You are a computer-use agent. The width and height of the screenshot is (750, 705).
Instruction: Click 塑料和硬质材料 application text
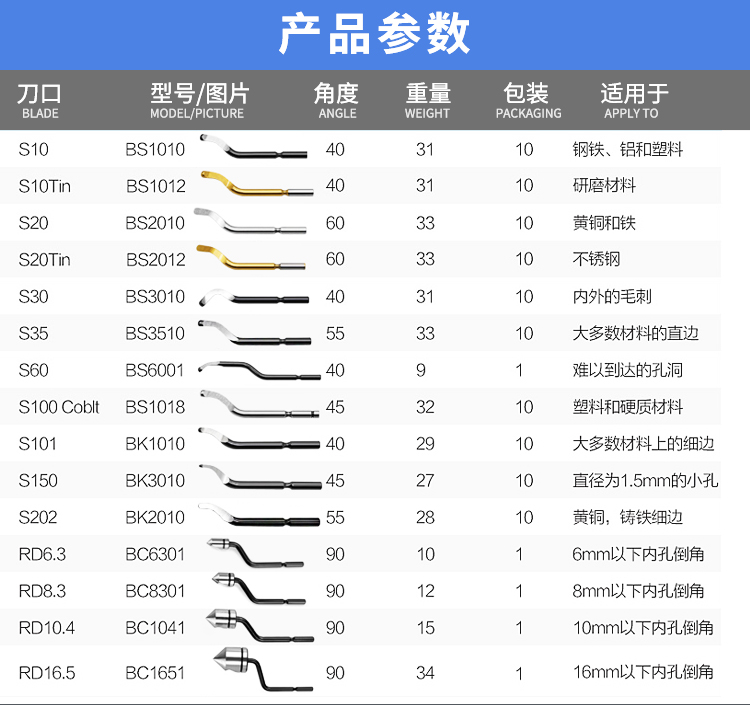[x=628, y=407]
